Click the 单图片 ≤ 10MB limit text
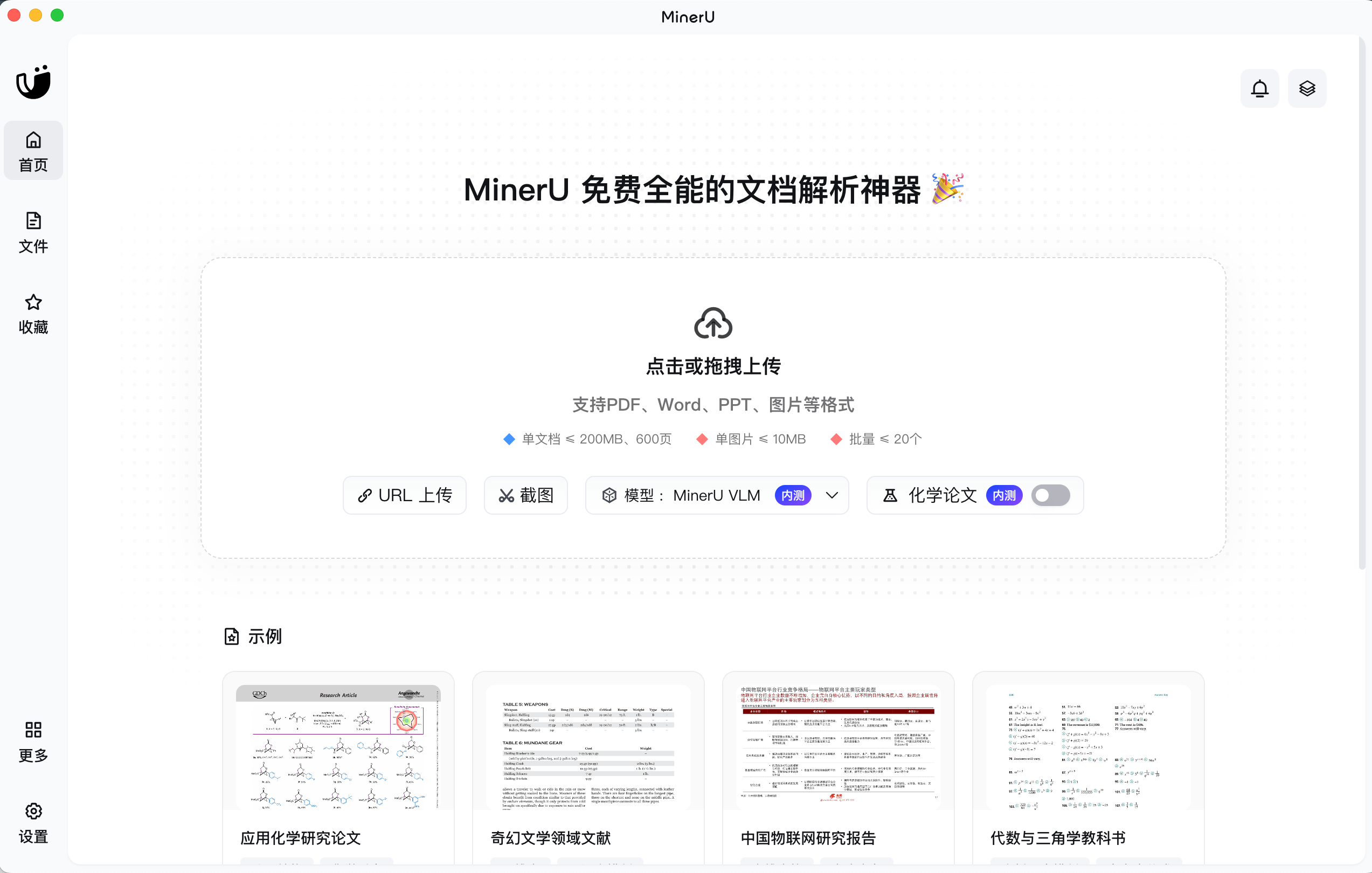Screen dimensions: 1372x873 pyautogui.click(x=760, y=439)
